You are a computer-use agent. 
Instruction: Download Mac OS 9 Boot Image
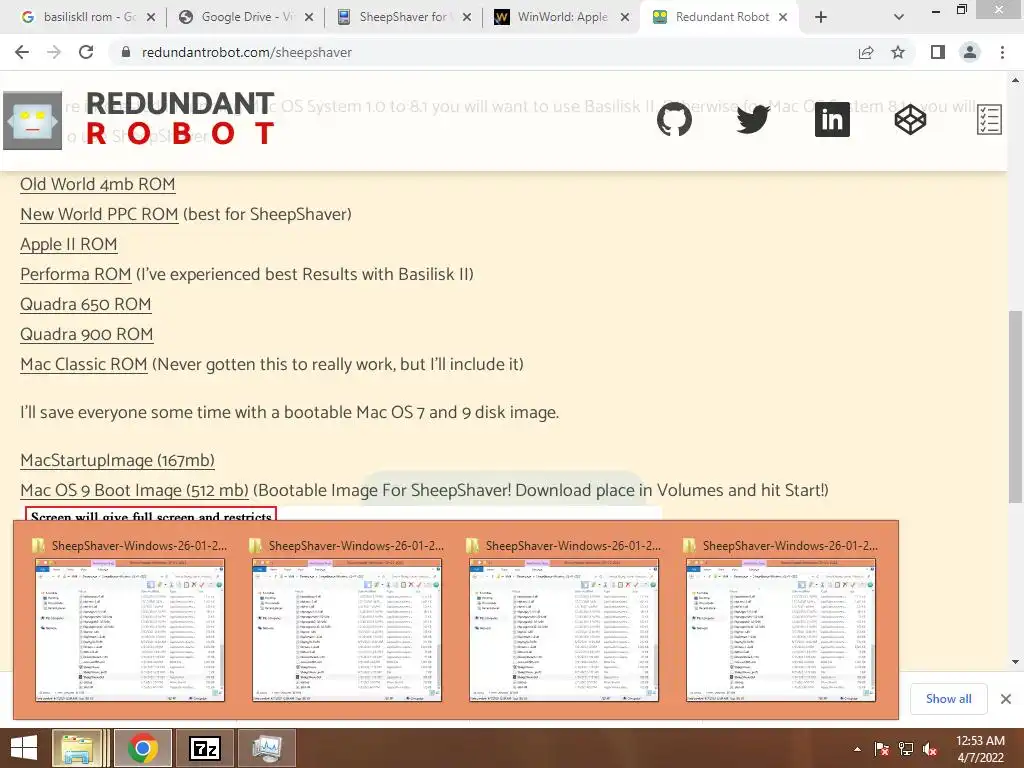click(135, 490)
